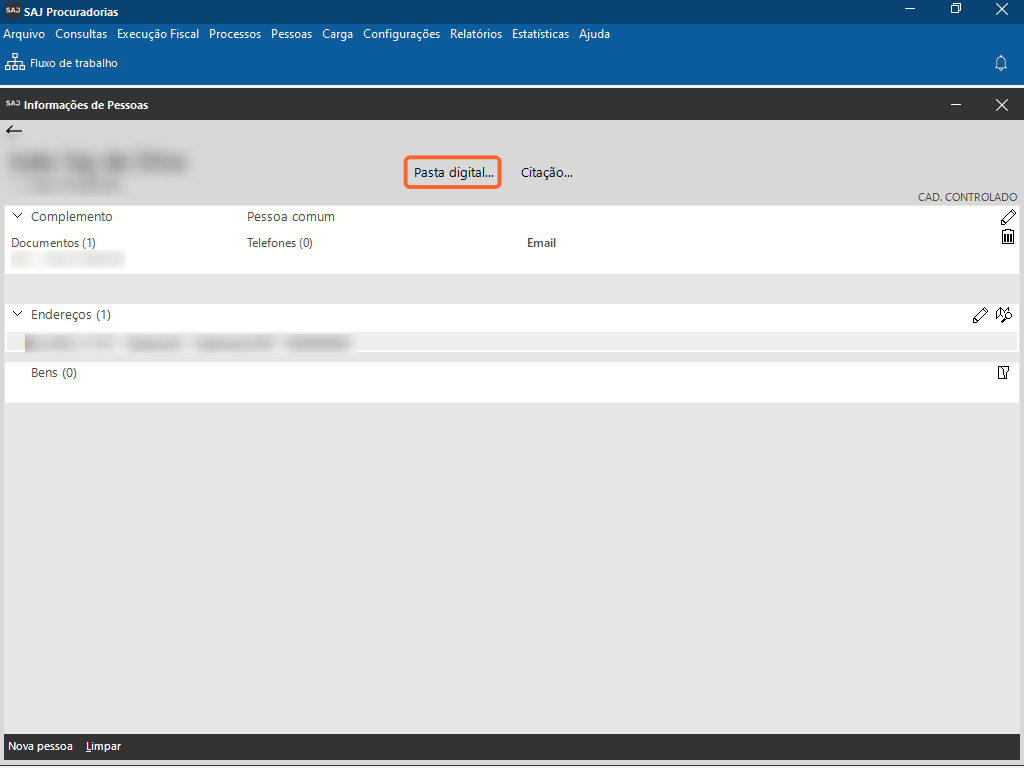Collapse the Complemento section chevron
The height and width of the screenshot is (768, 1024).
[x=17, y=216]
